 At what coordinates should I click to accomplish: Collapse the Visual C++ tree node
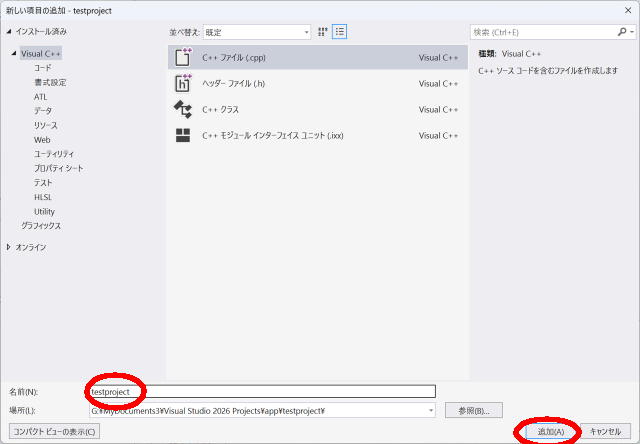click(12, 53)
